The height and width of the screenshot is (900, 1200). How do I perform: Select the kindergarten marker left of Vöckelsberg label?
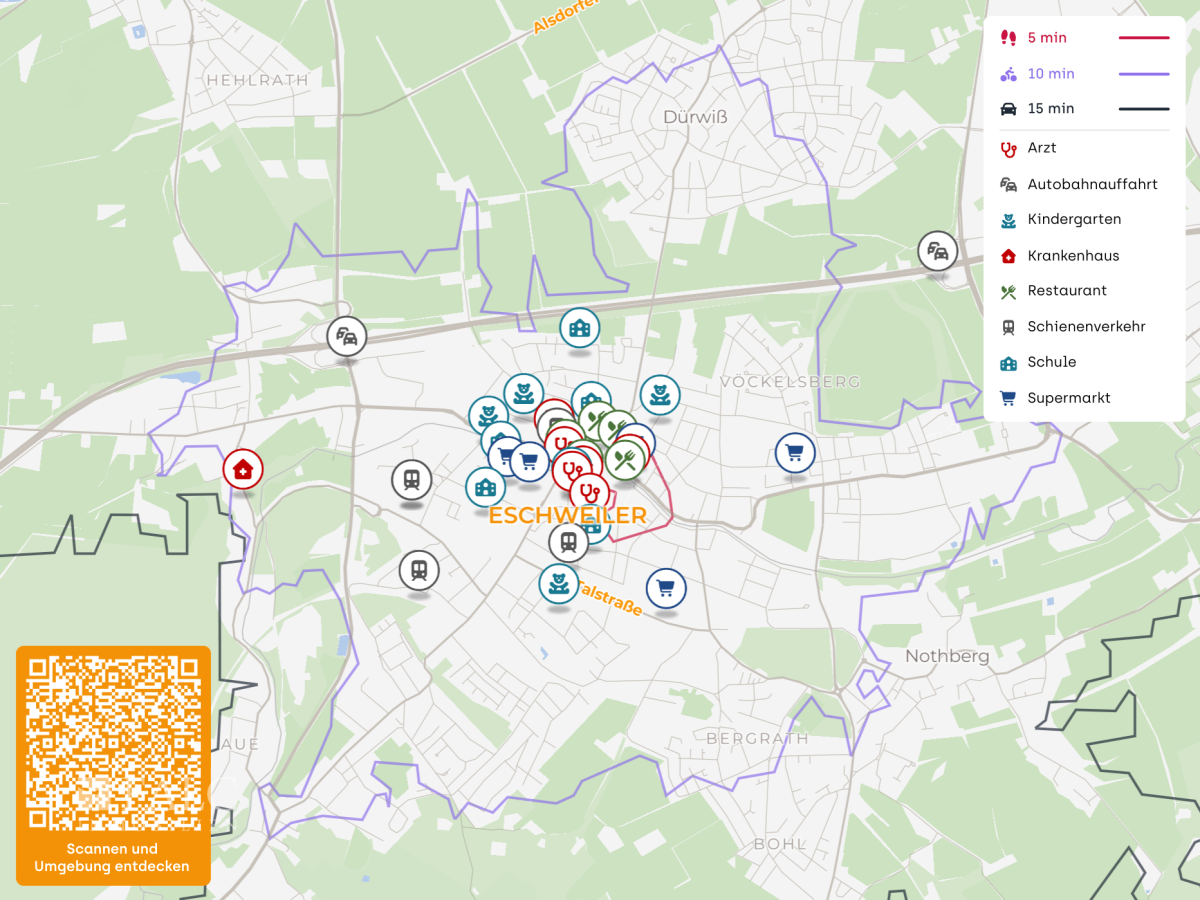(x=659, y=394)
